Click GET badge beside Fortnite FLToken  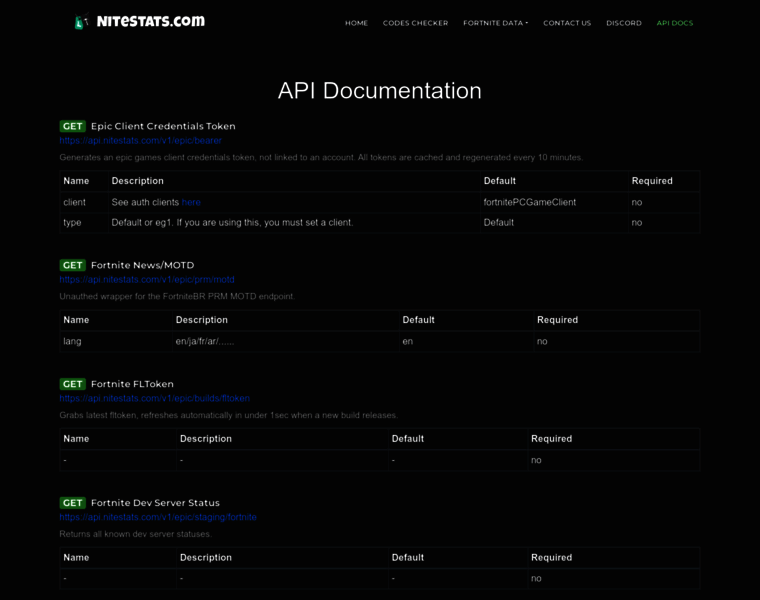coord(73,384)
